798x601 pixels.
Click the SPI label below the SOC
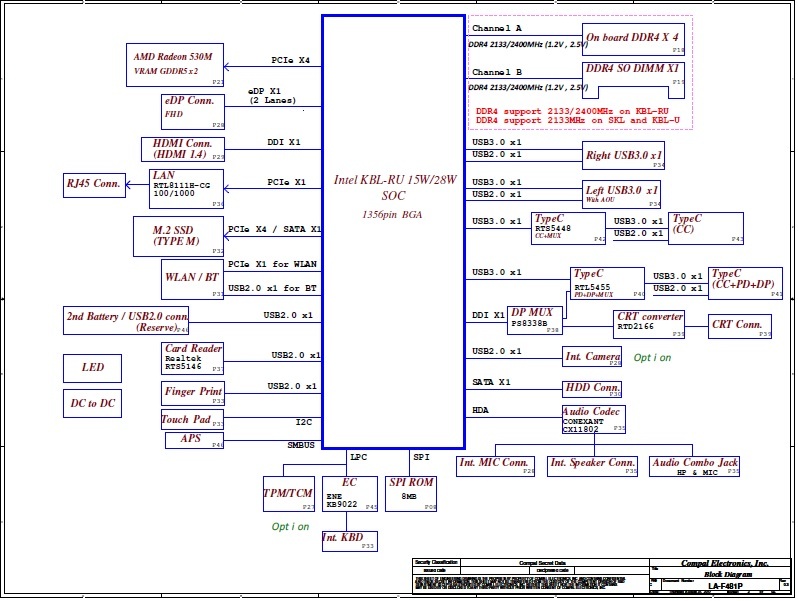421,457
